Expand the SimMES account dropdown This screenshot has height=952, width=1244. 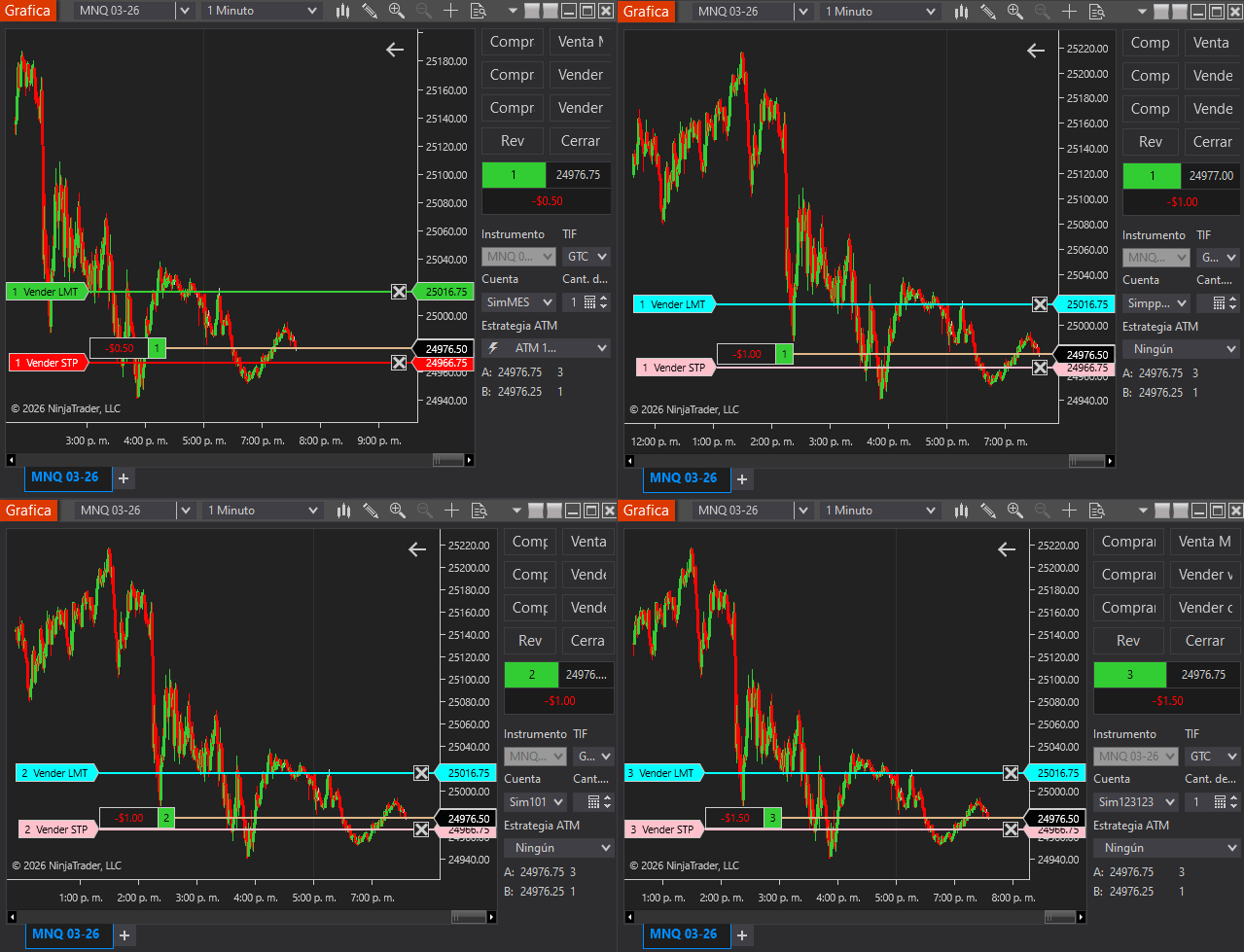(x=519, y=302)
